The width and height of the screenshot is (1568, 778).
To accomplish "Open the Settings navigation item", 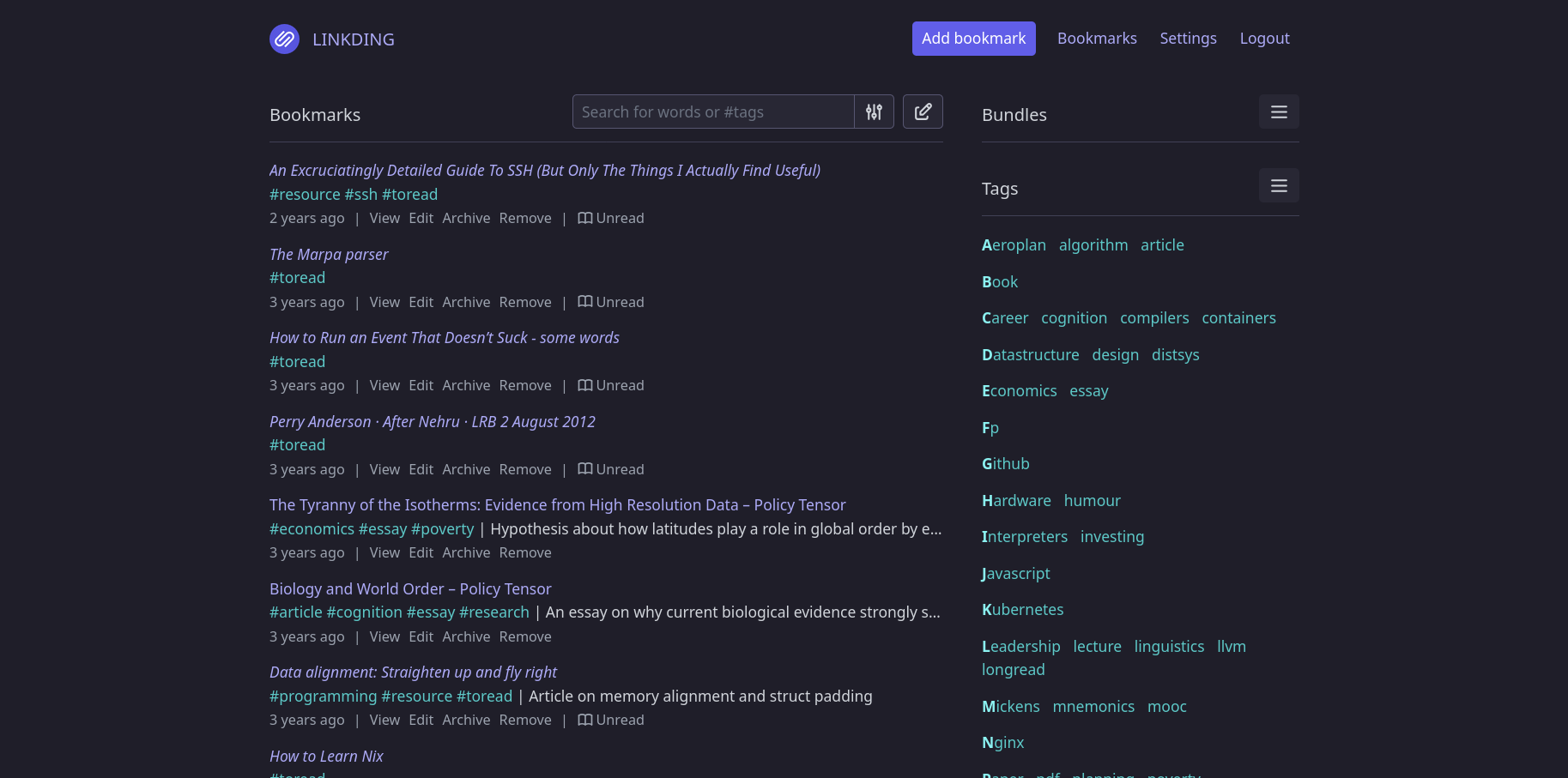I will pyautogui.click(x=1188, y=39).
